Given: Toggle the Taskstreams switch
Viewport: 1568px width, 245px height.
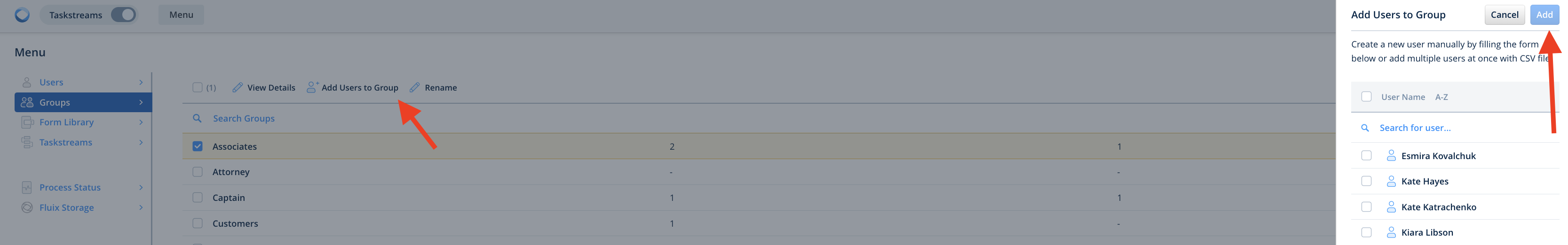Looking at the screenshot, I should click(x=124, y=15).
